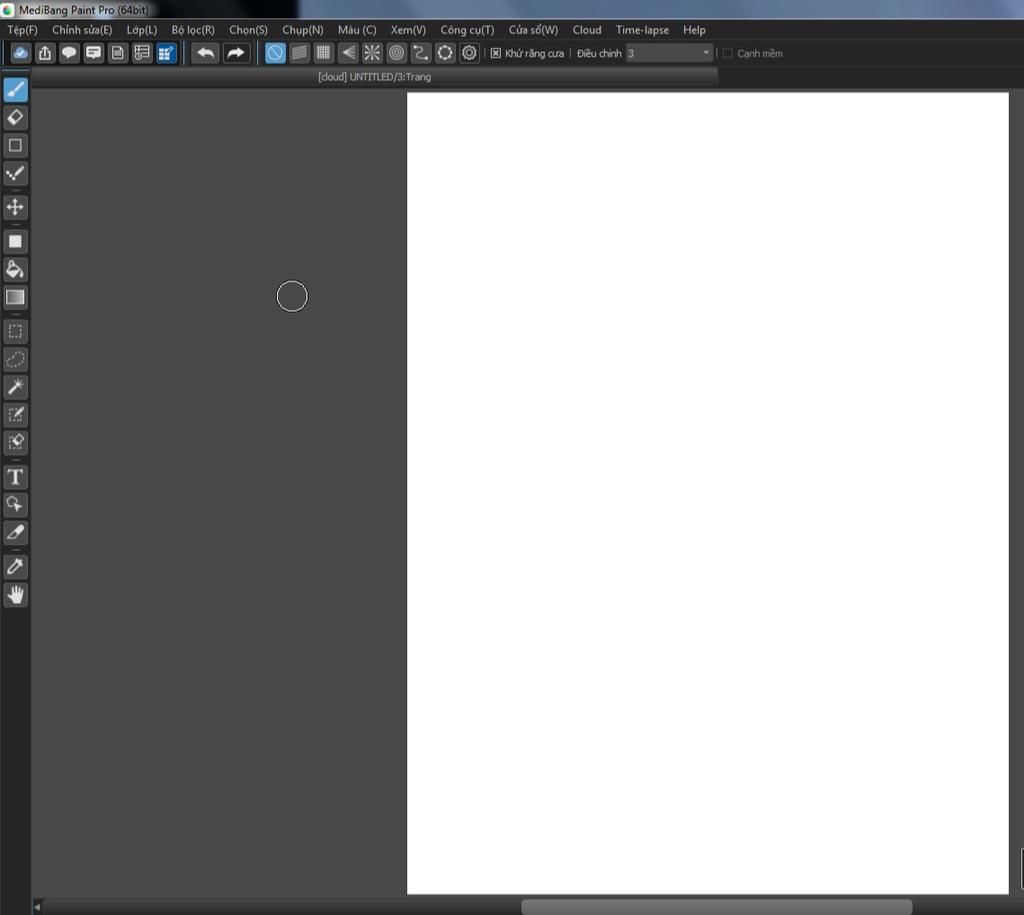Open the Chọn(S) menu
This screenshot has width=1024, height=915.
(x=248, y=30)
